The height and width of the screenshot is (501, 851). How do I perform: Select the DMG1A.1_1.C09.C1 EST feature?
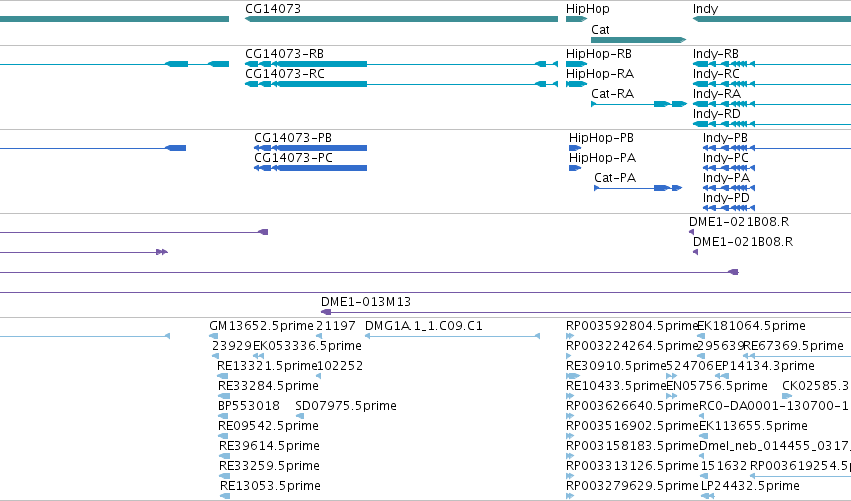click(x=453, y=336)
